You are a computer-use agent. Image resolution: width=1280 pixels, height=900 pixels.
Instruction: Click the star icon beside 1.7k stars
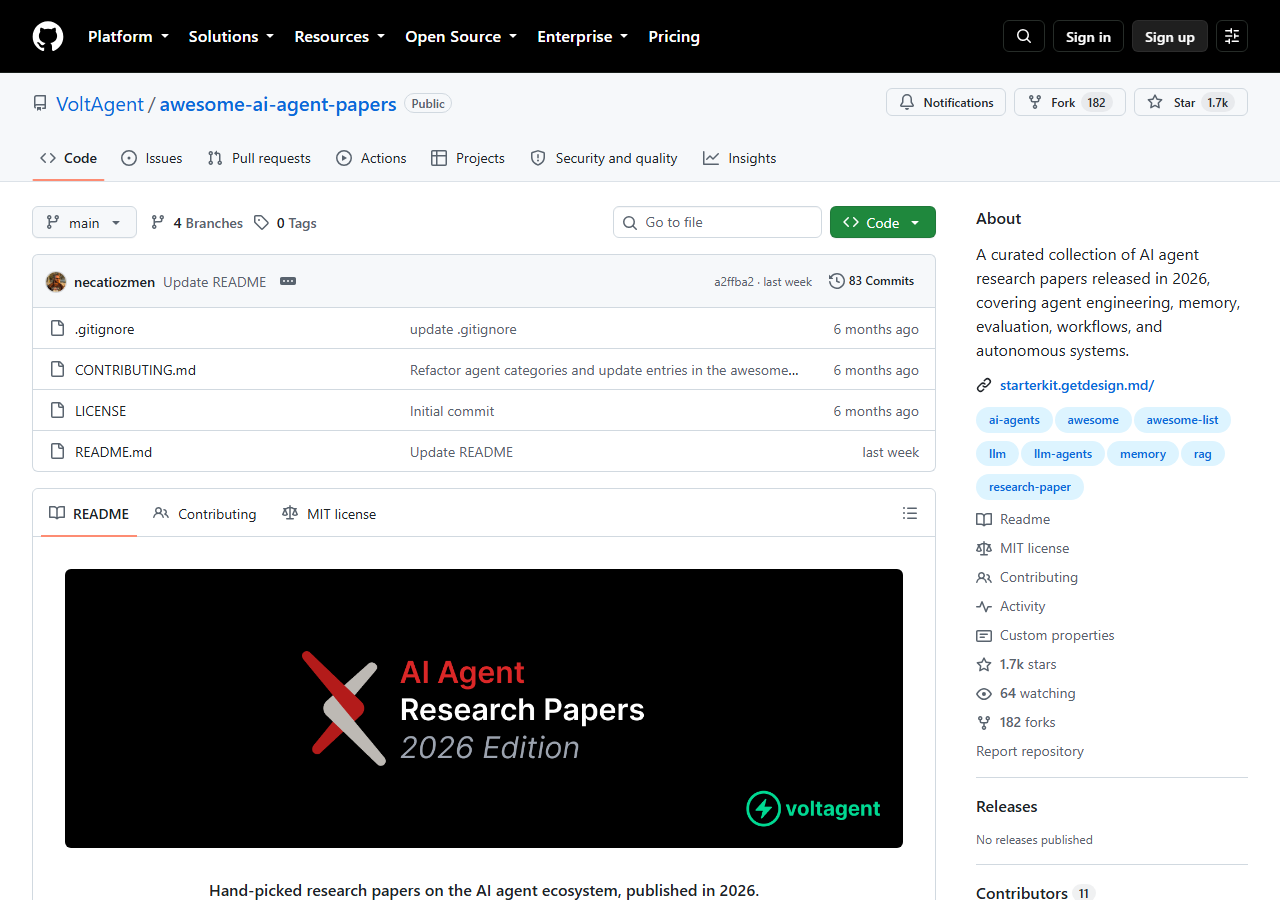984,664
